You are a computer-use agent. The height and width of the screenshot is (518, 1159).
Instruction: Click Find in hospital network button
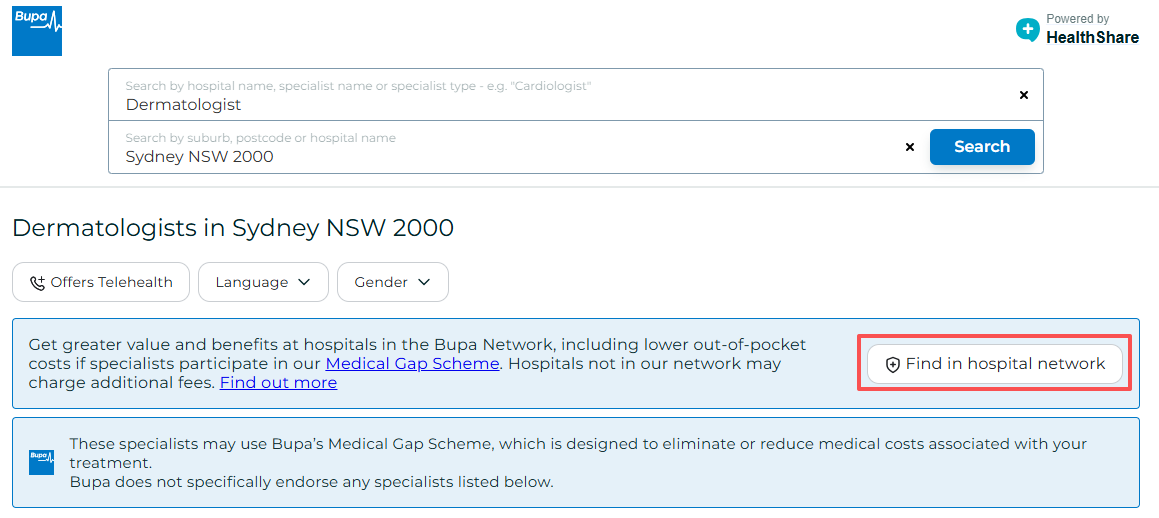pos(994,364)
